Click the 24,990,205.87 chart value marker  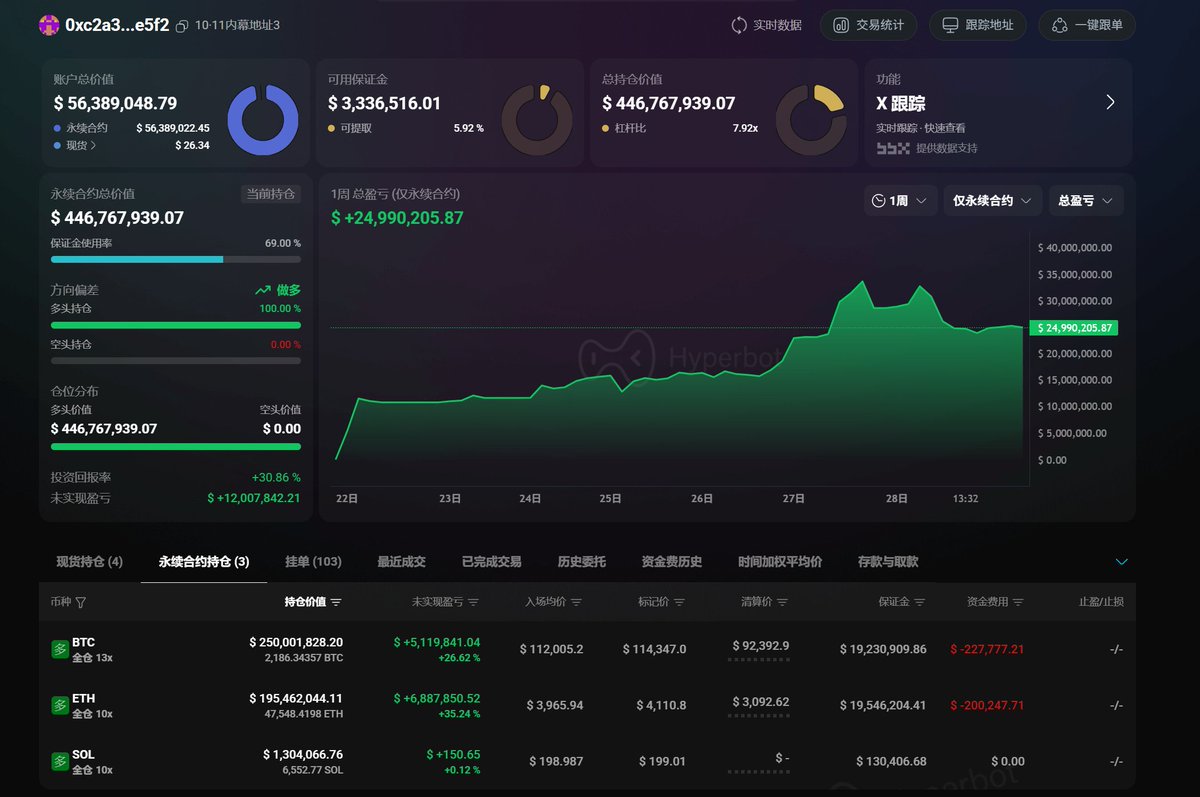(x=1076, y=328)
